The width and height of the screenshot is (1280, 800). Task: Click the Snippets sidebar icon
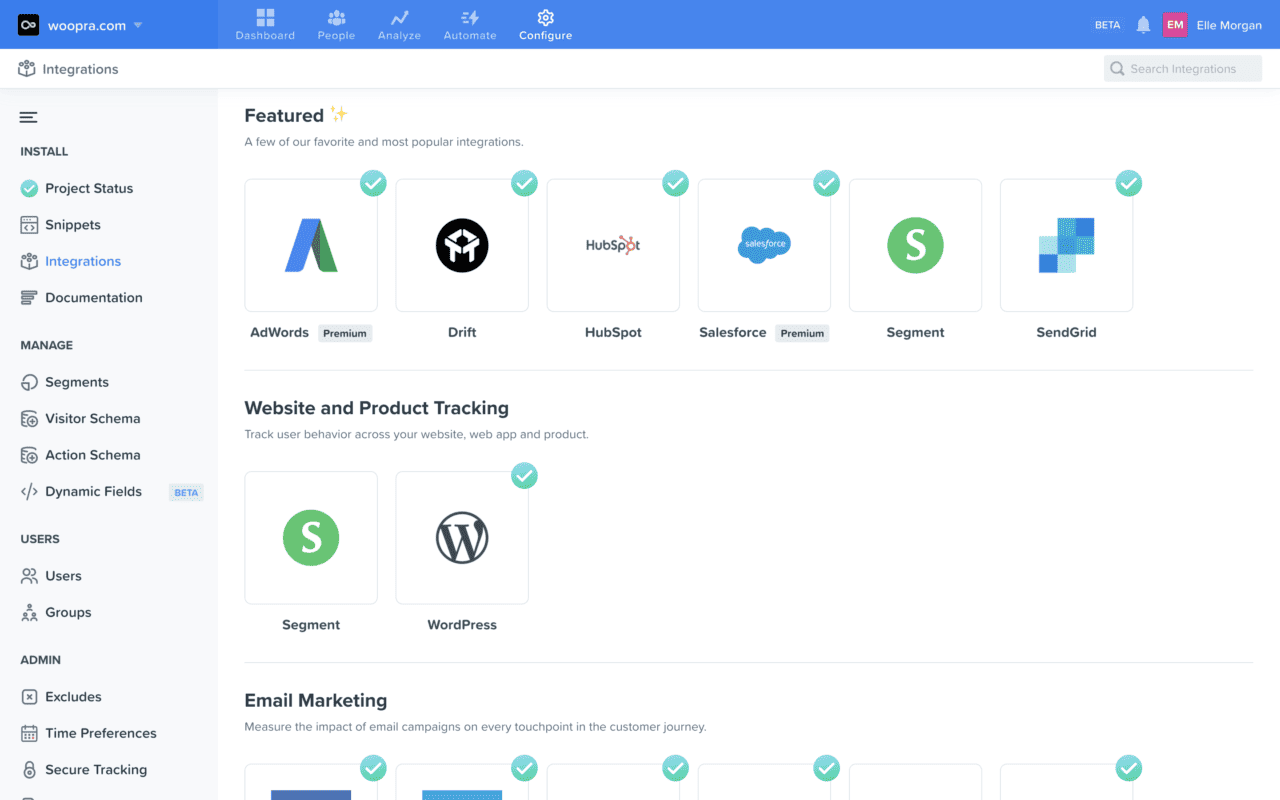(28, 224)
